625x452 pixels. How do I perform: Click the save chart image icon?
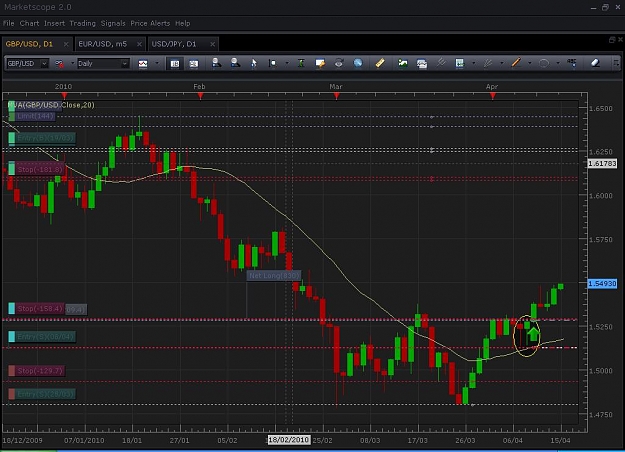point(403,63)
